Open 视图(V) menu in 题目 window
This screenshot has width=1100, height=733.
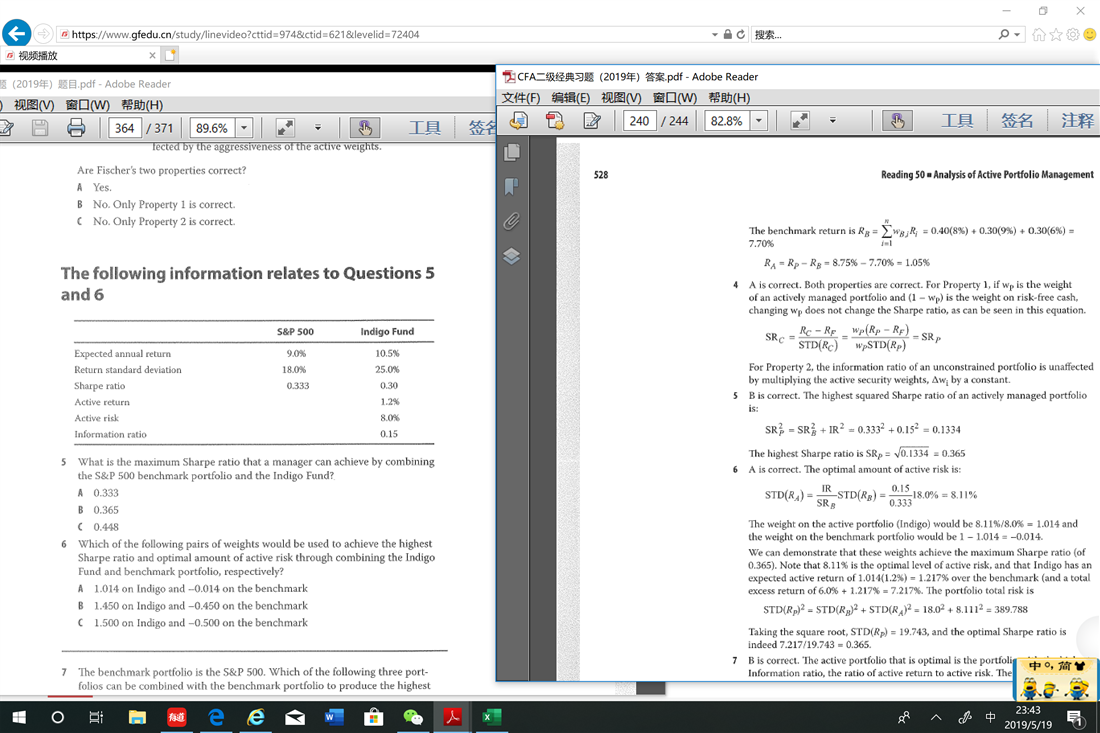click(34, 105)
